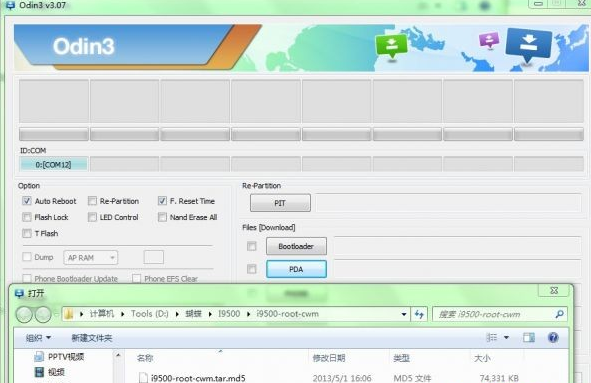This screenshot has height=383, width=591.
Task: Click i9500-root-cwm in the address path
Action: click(288, 314)
